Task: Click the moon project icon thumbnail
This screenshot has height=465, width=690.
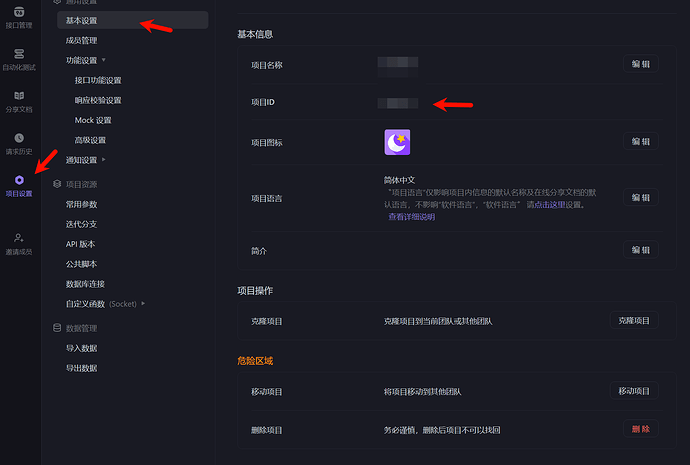Action: [x=397, y=142]
